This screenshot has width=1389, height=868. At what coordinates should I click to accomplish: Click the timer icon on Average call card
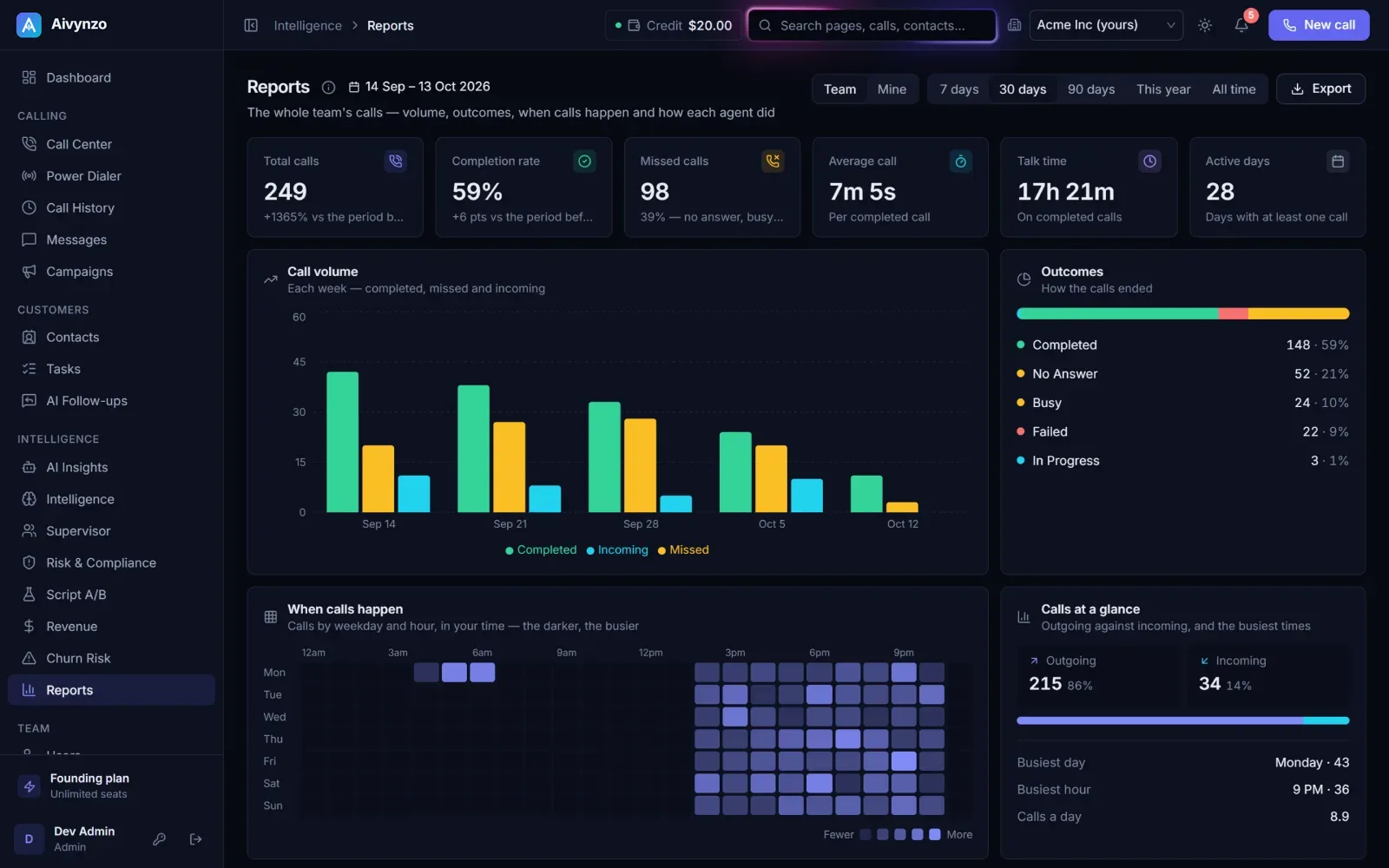[x=961, y=161]
